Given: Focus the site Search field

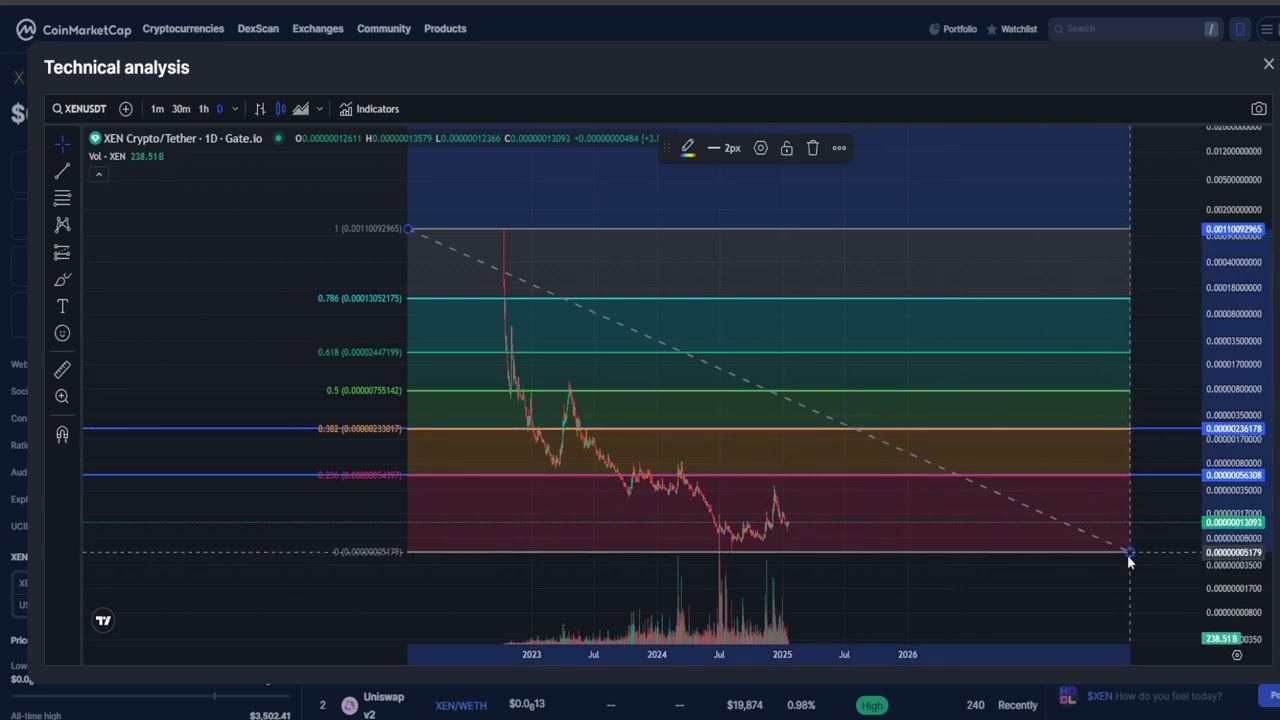Looking at the screenshot, I should (x=1135, y=29).
